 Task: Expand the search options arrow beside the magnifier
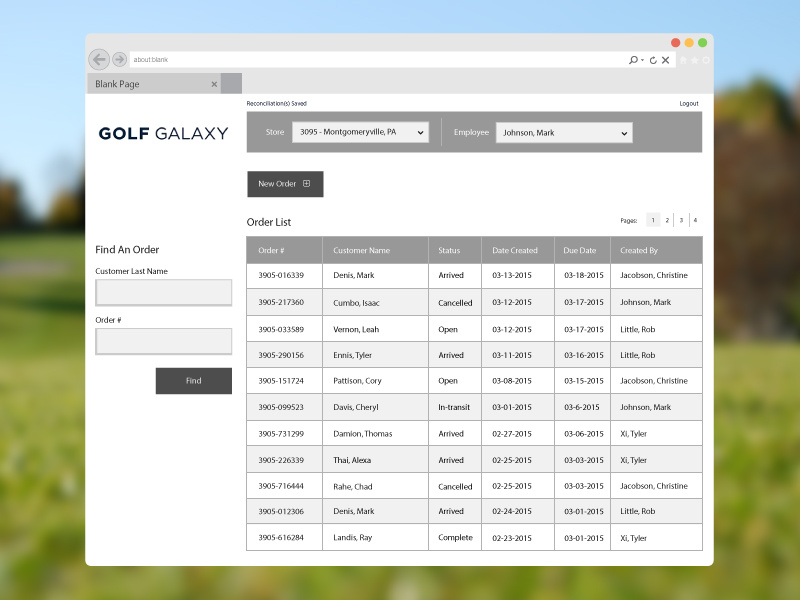point(642,60)
